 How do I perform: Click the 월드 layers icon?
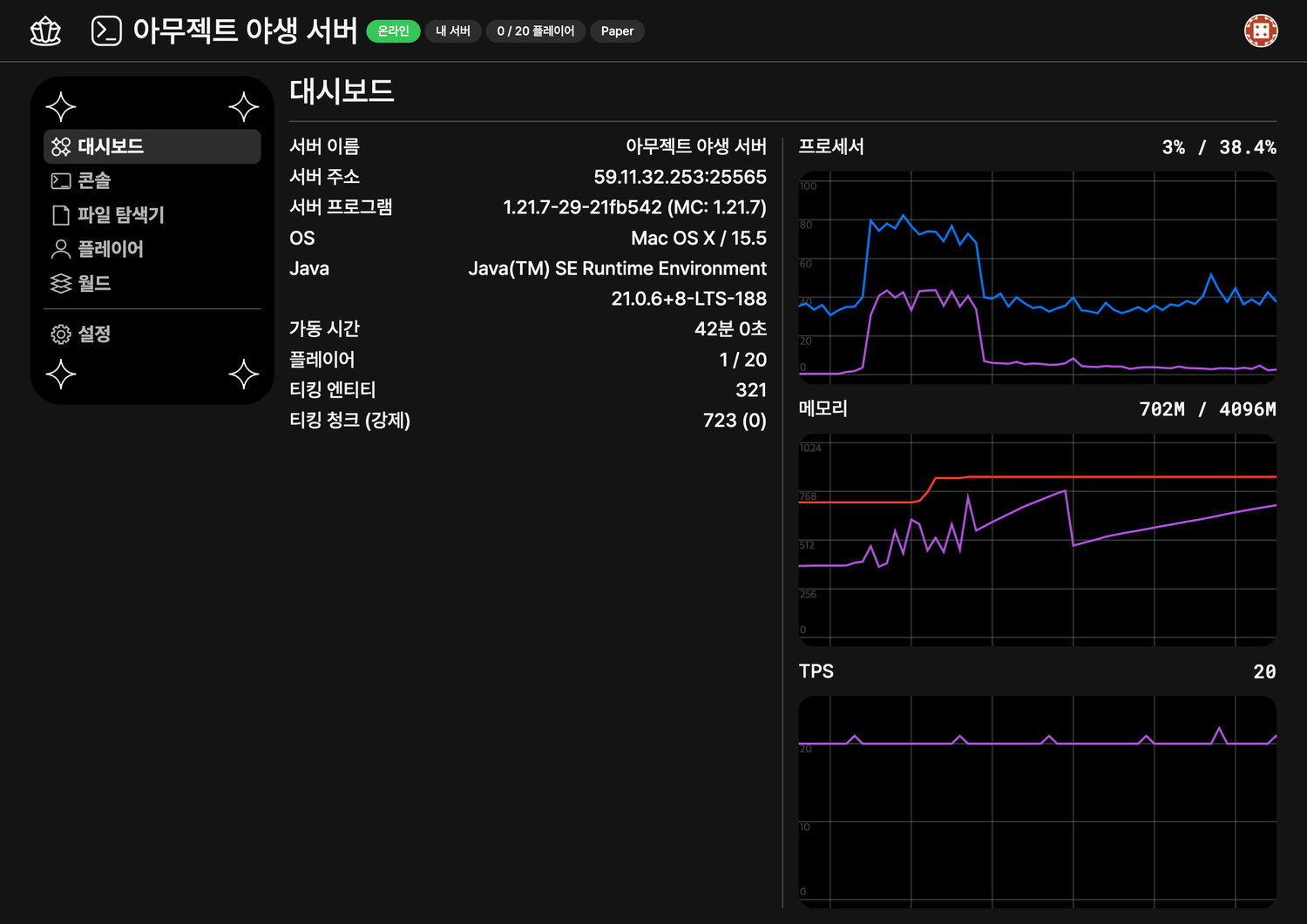point(61,284)
